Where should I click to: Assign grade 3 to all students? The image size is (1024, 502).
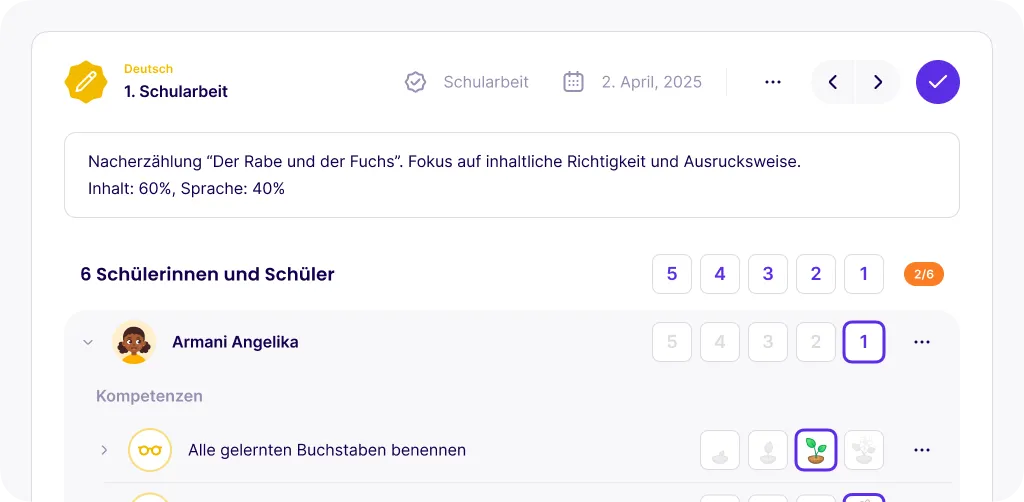click(768, 274)
